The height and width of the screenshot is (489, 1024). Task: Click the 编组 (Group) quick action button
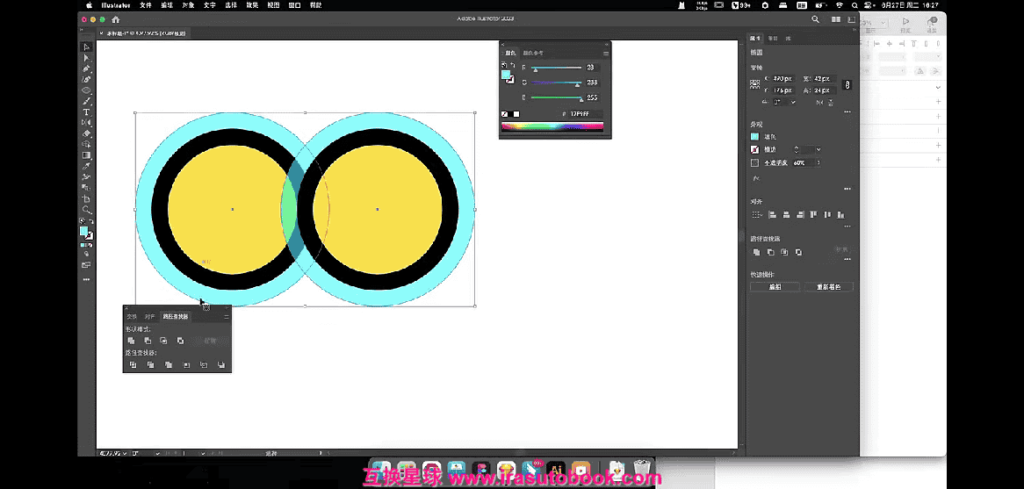point(775,287)
